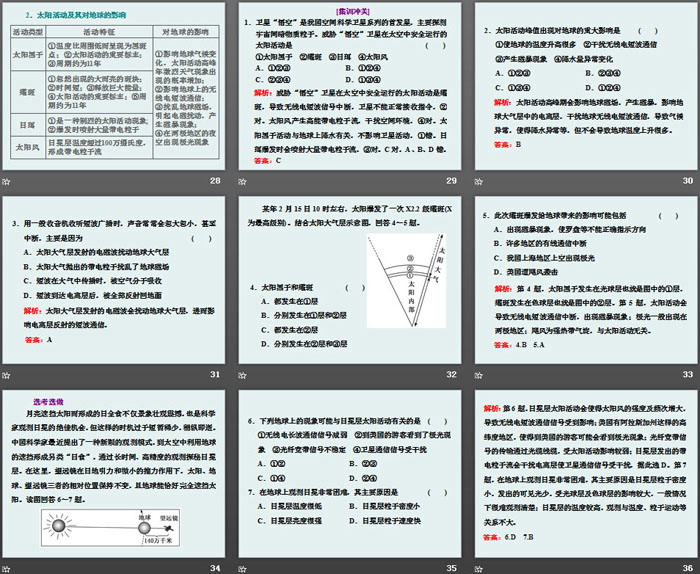Select slide 34 thumbnail with eclipse diagram
The image size is (700, 574).
114,474
